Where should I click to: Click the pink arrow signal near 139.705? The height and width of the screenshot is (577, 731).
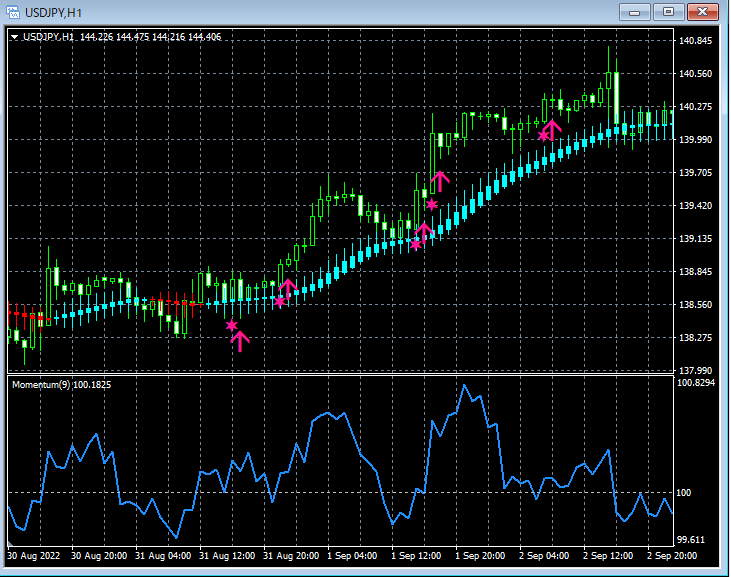coord(440,182)
